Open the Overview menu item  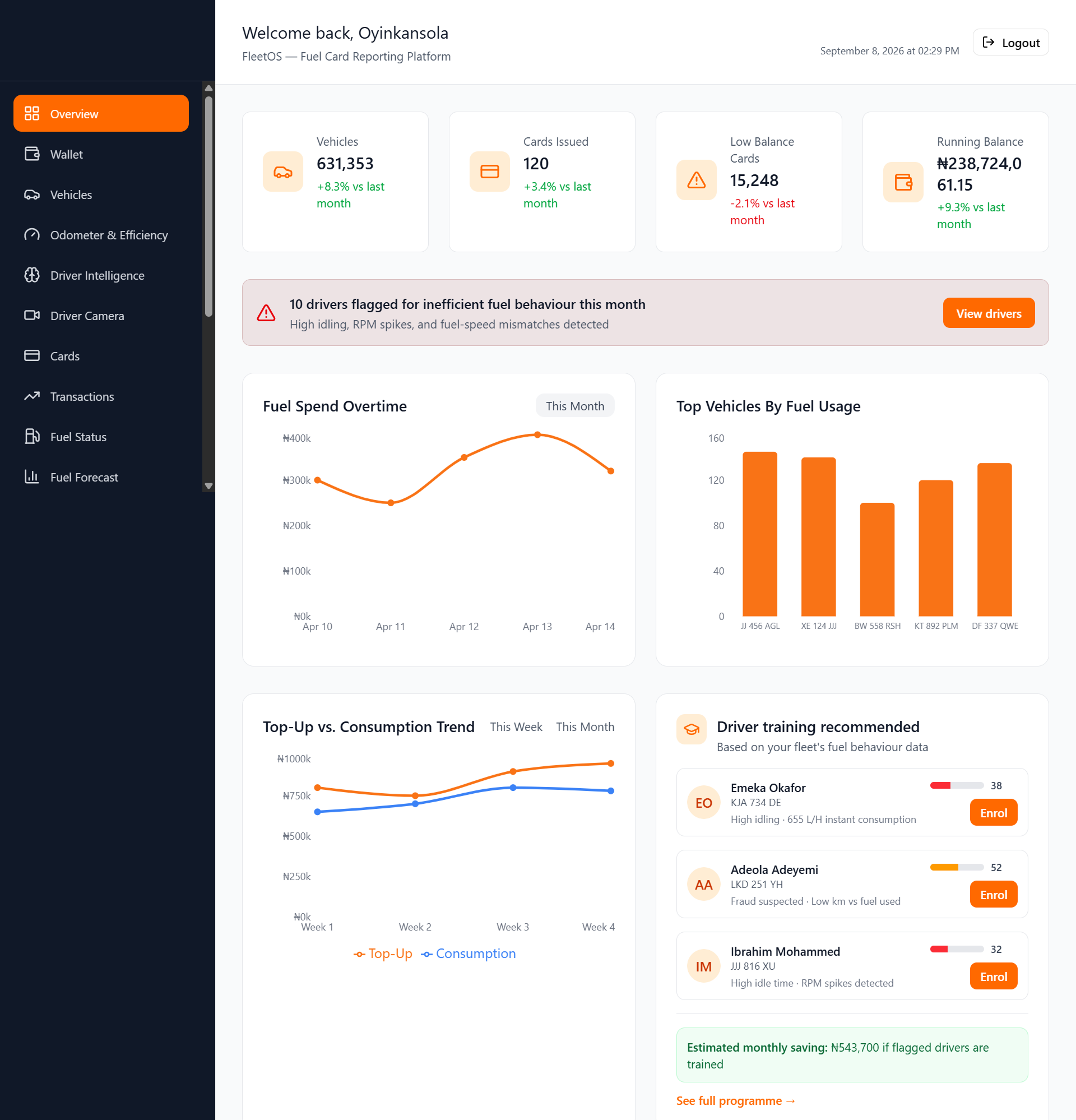pos(101,113)
